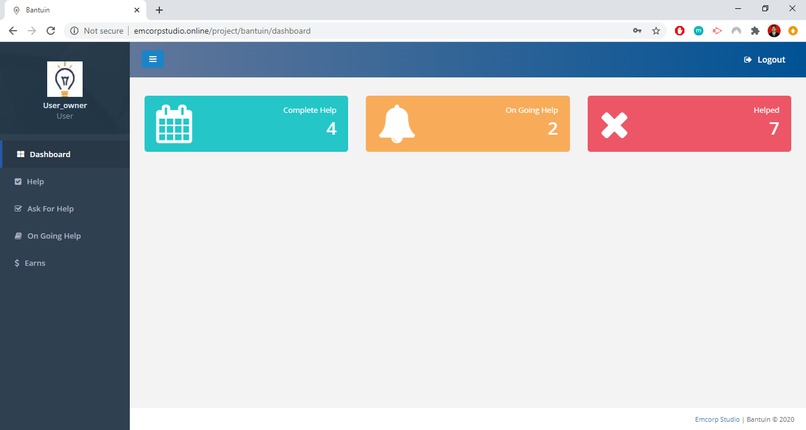Click the Help checkbox icon in sidebar
Screen dimensions: 806x430
pos(18,181)
